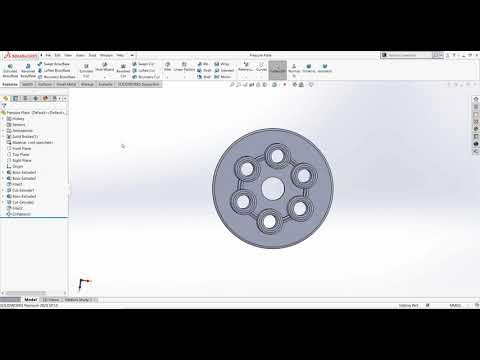Open the Help menu
480x360 pixels.
click(x=120, y=55)
